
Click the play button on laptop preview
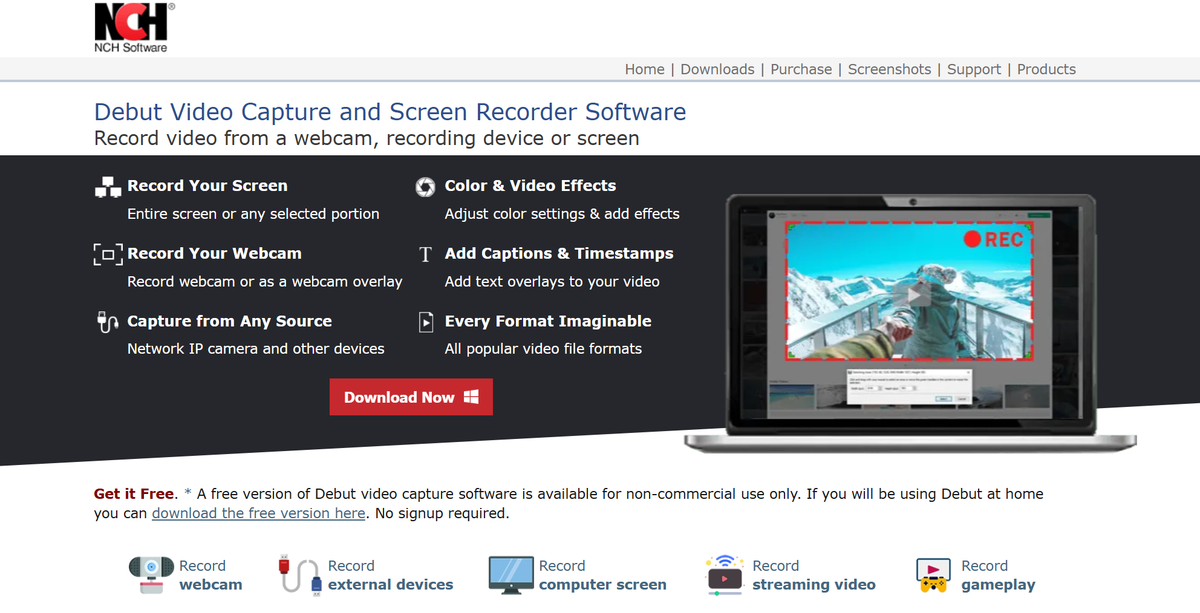point(910,295)
